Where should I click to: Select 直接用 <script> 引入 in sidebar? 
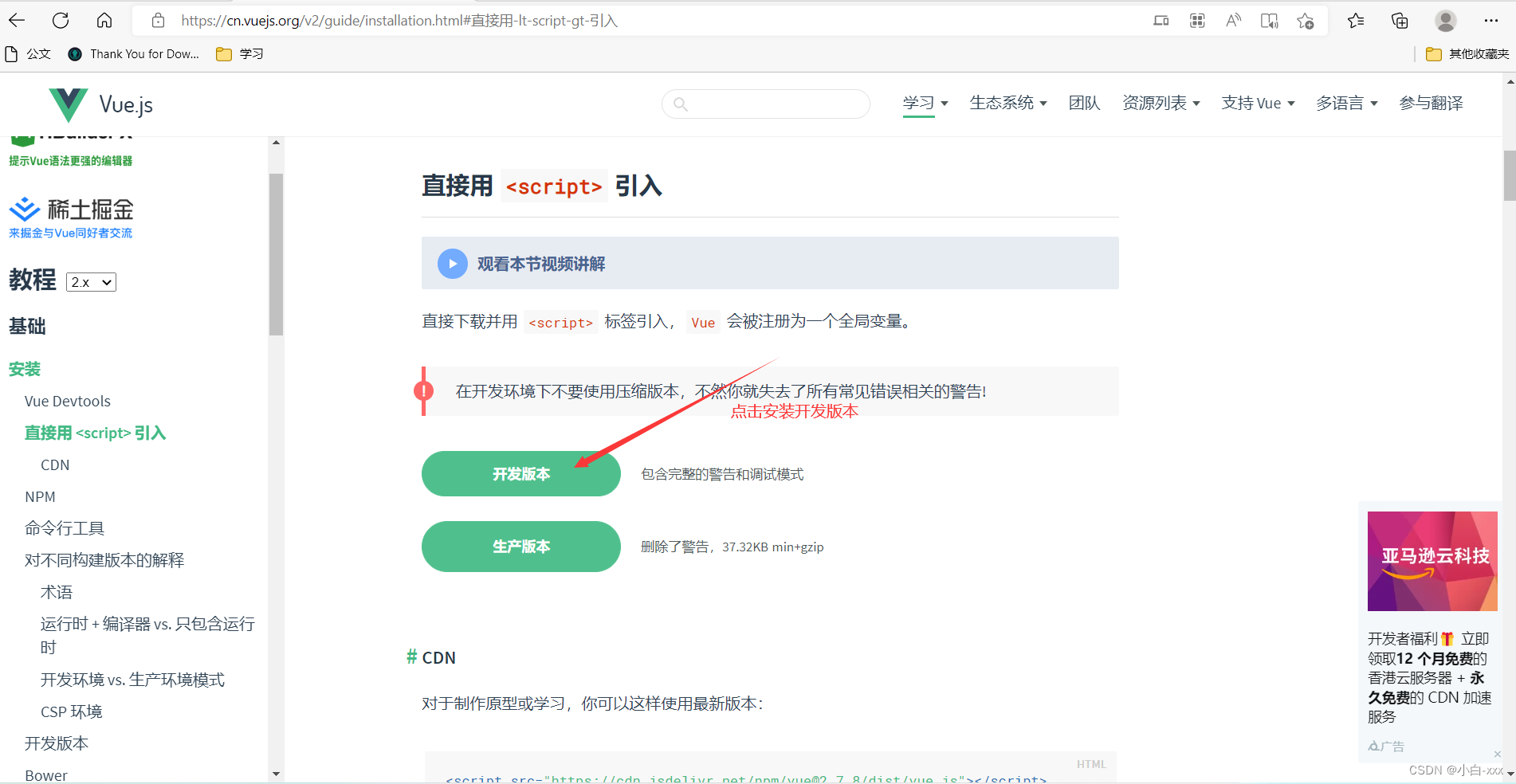[x=96, y=433]
